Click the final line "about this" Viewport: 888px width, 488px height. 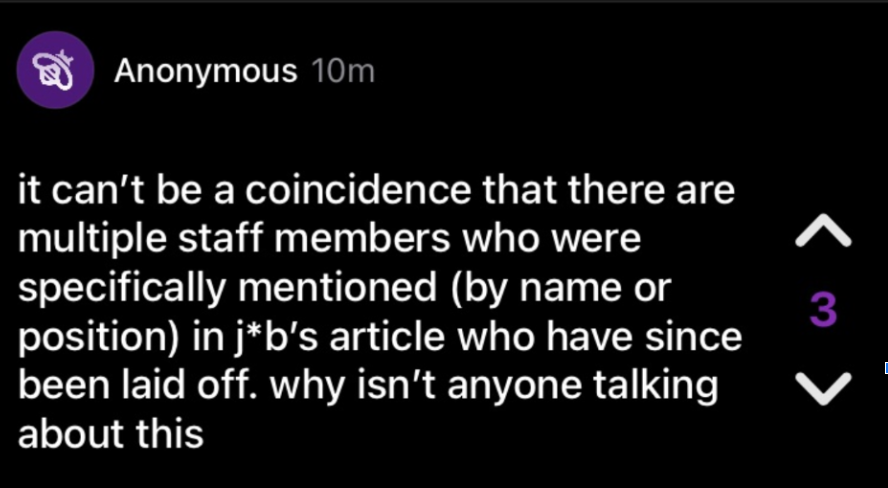click(111, 434)
